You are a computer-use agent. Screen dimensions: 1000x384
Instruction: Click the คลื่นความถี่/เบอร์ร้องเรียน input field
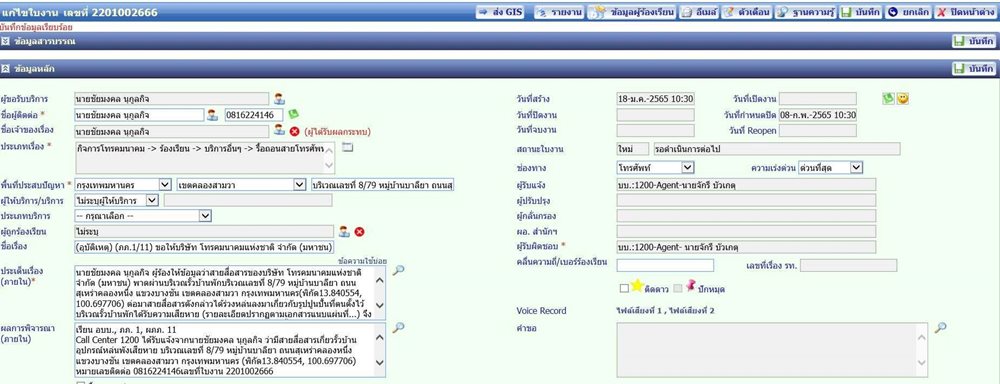665,265
